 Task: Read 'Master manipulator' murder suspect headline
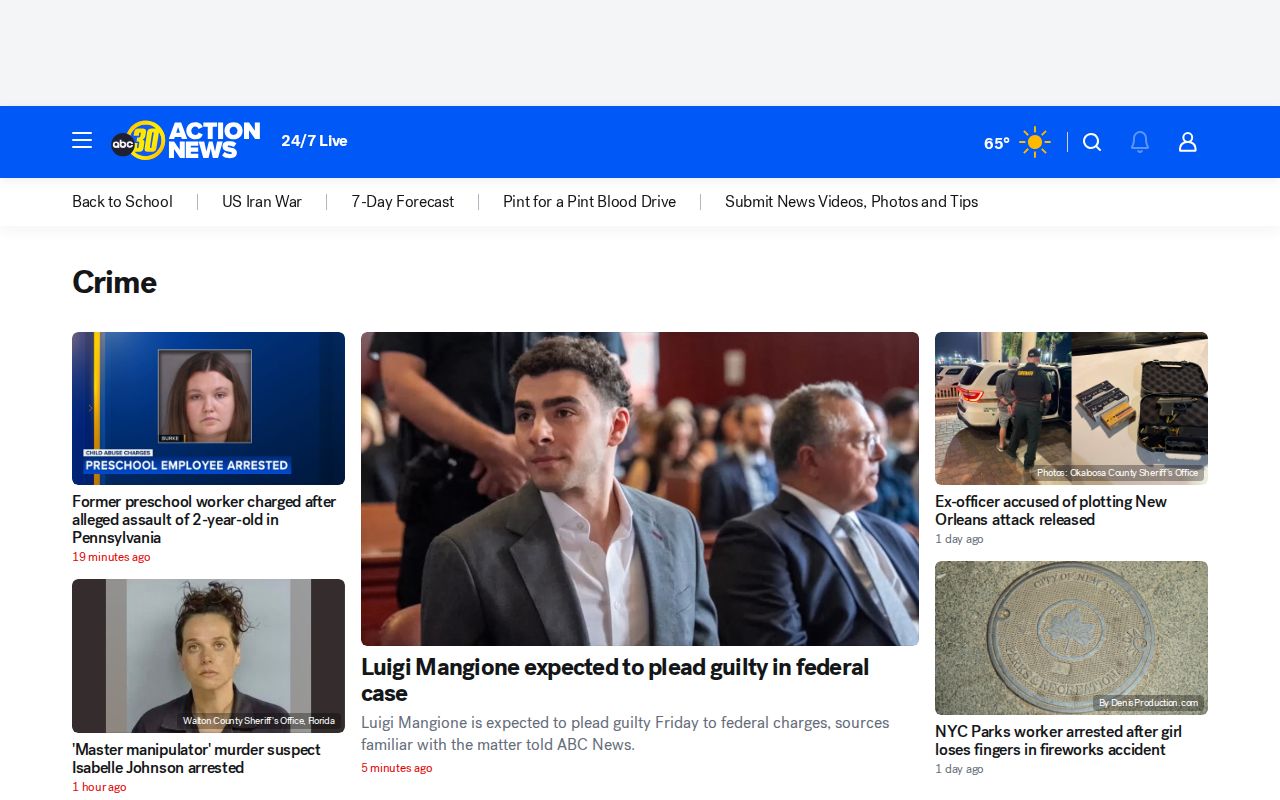click(x=196, y=758)
